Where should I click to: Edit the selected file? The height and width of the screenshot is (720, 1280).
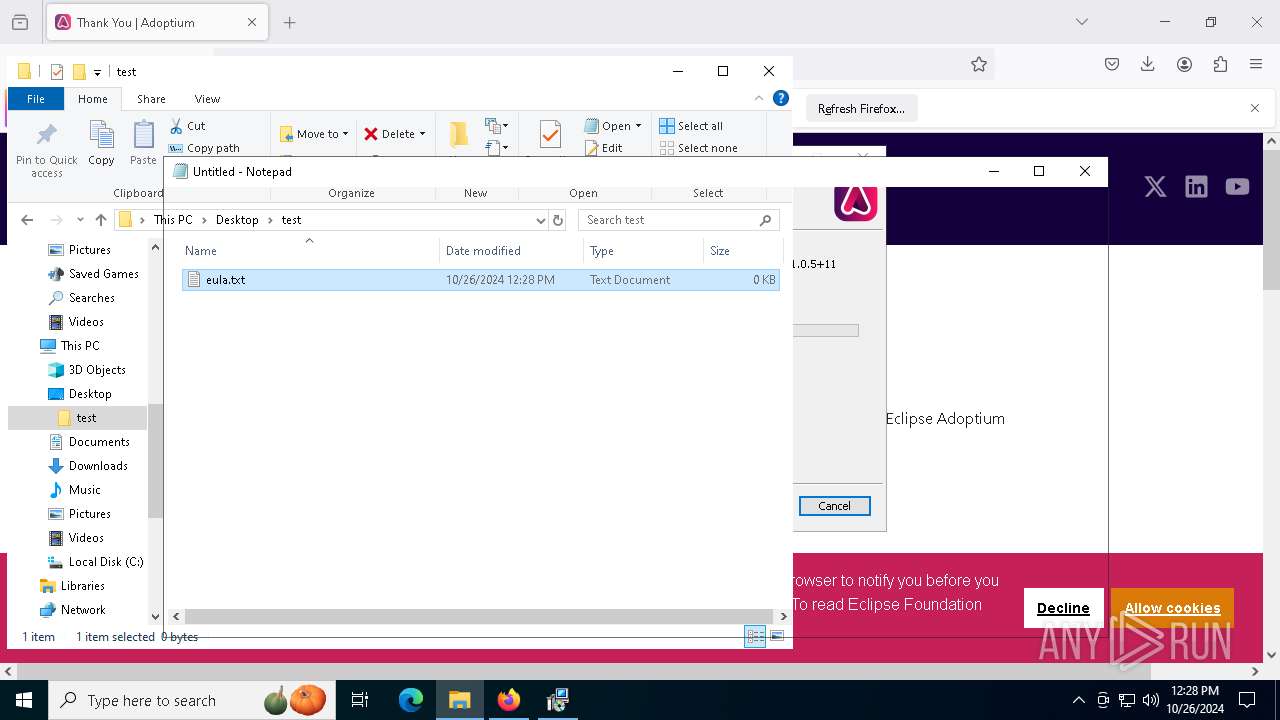(603, 148)
